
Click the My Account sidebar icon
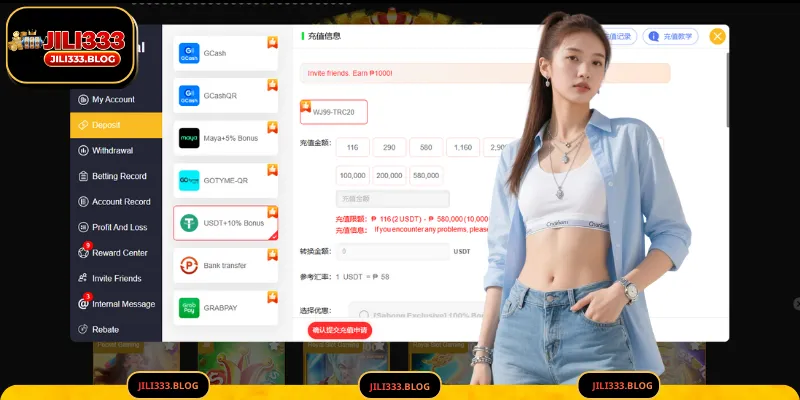tap(83, 99)
